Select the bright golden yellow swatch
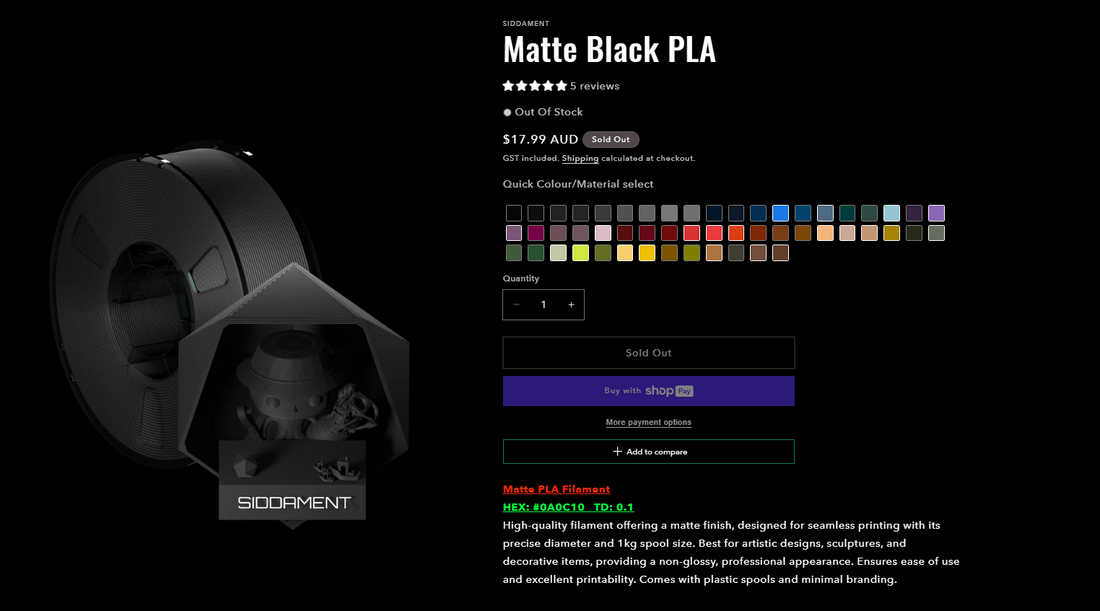The width and height of the screenshot is (1100, 611). (x=647, y=253)
